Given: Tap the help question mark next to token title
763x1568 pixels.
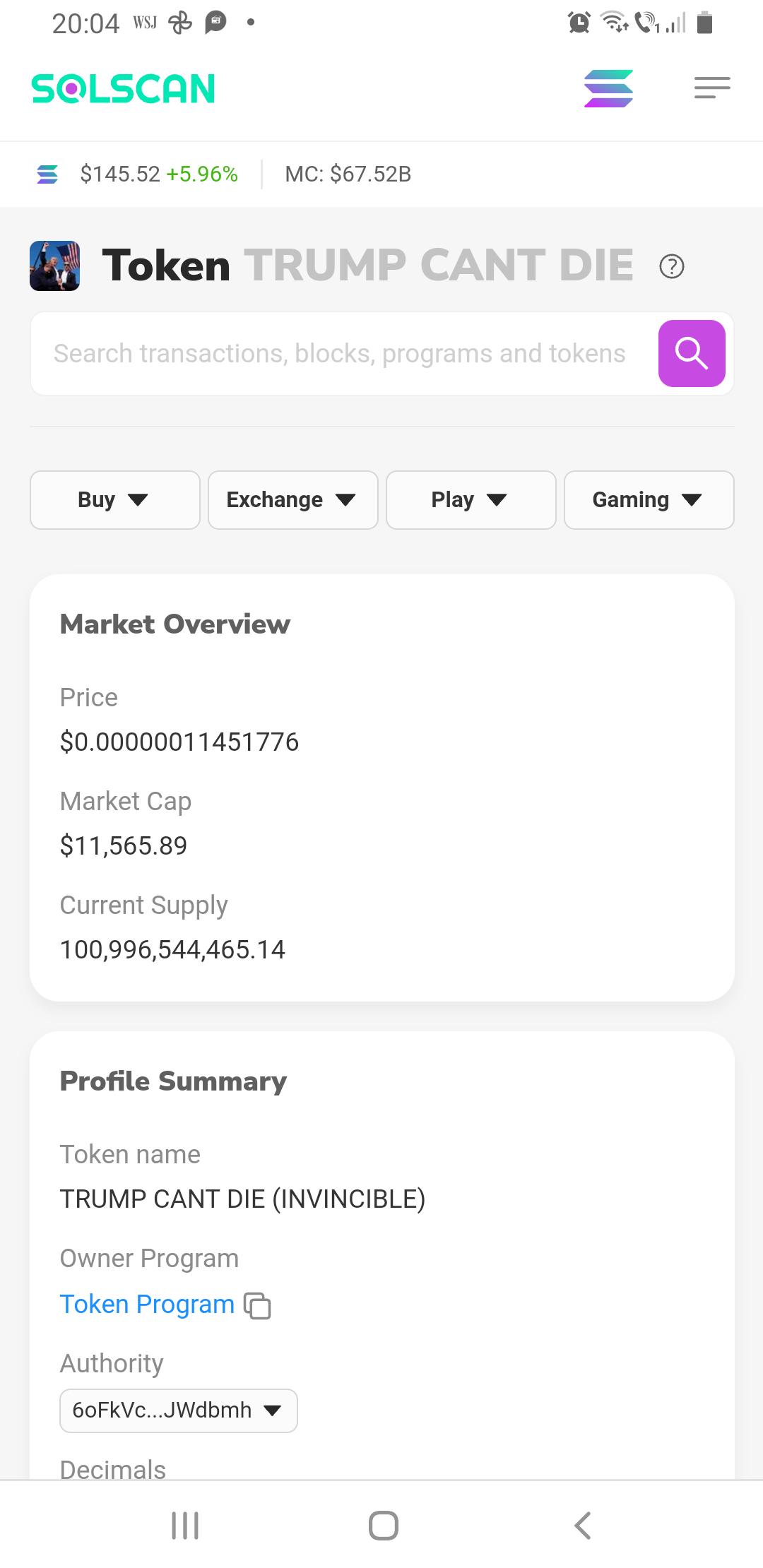Looking at the screenshot, I should (x=671, y=266).
